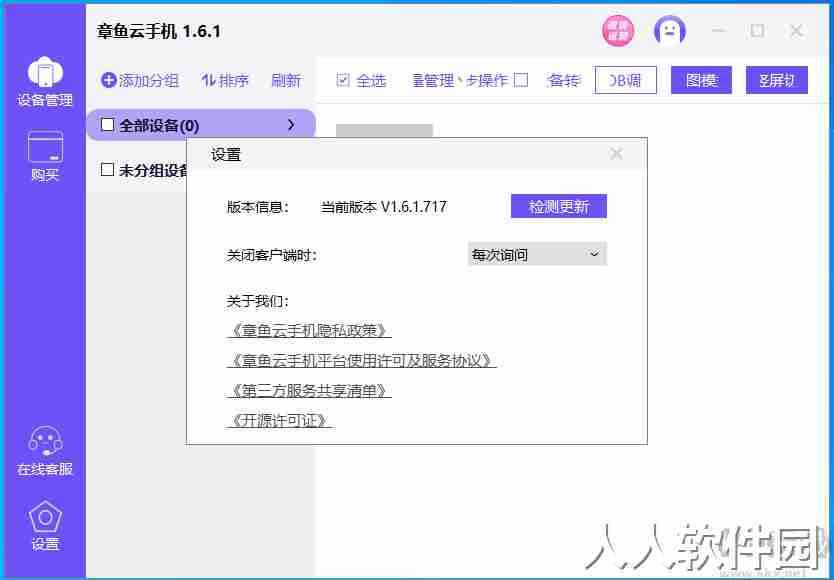The image size is (834, 580).
Task: Minimize the 章鱼云手机 window
Action: (719, 31)
